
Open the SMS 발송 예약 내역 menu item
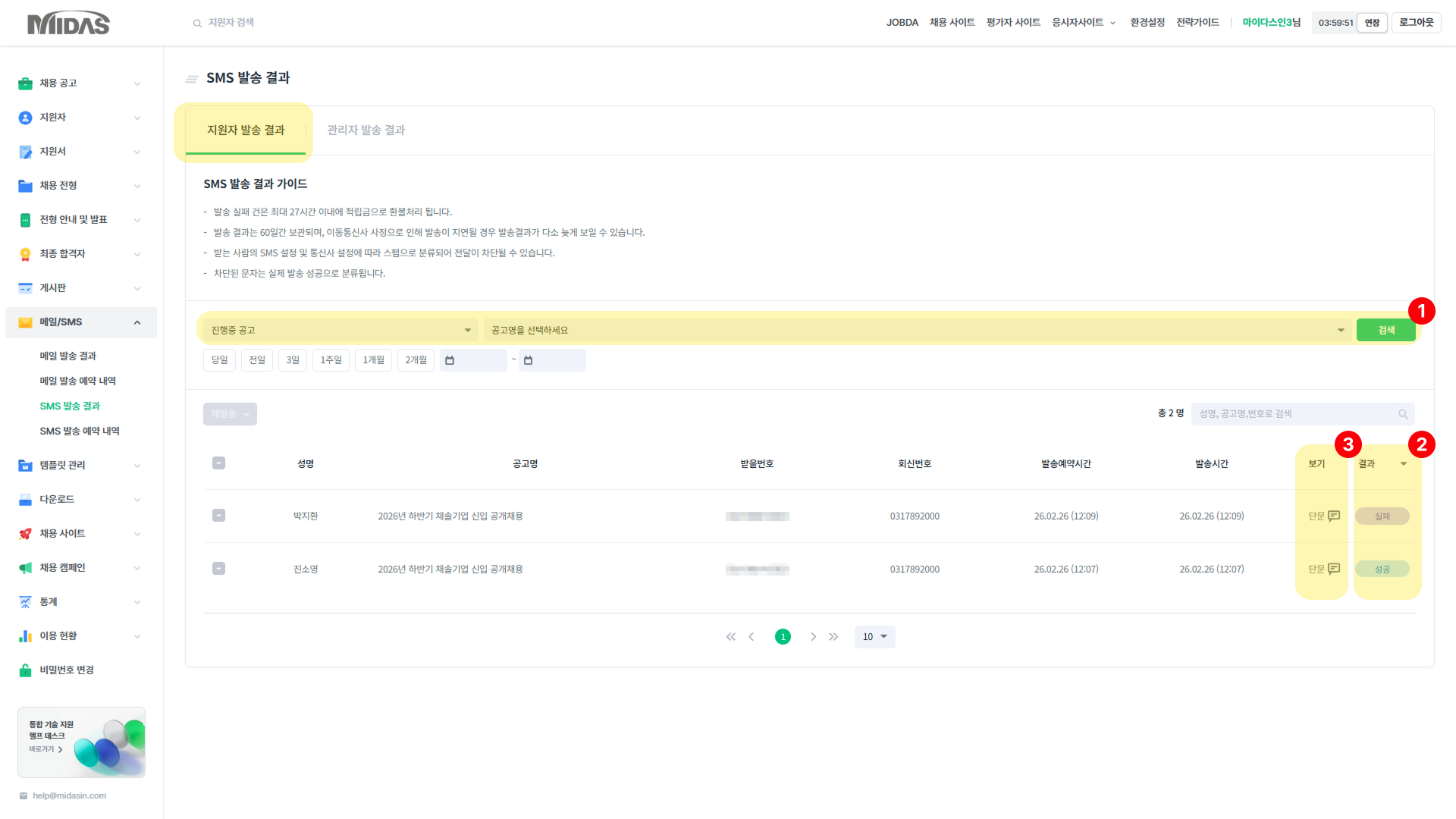80,431
